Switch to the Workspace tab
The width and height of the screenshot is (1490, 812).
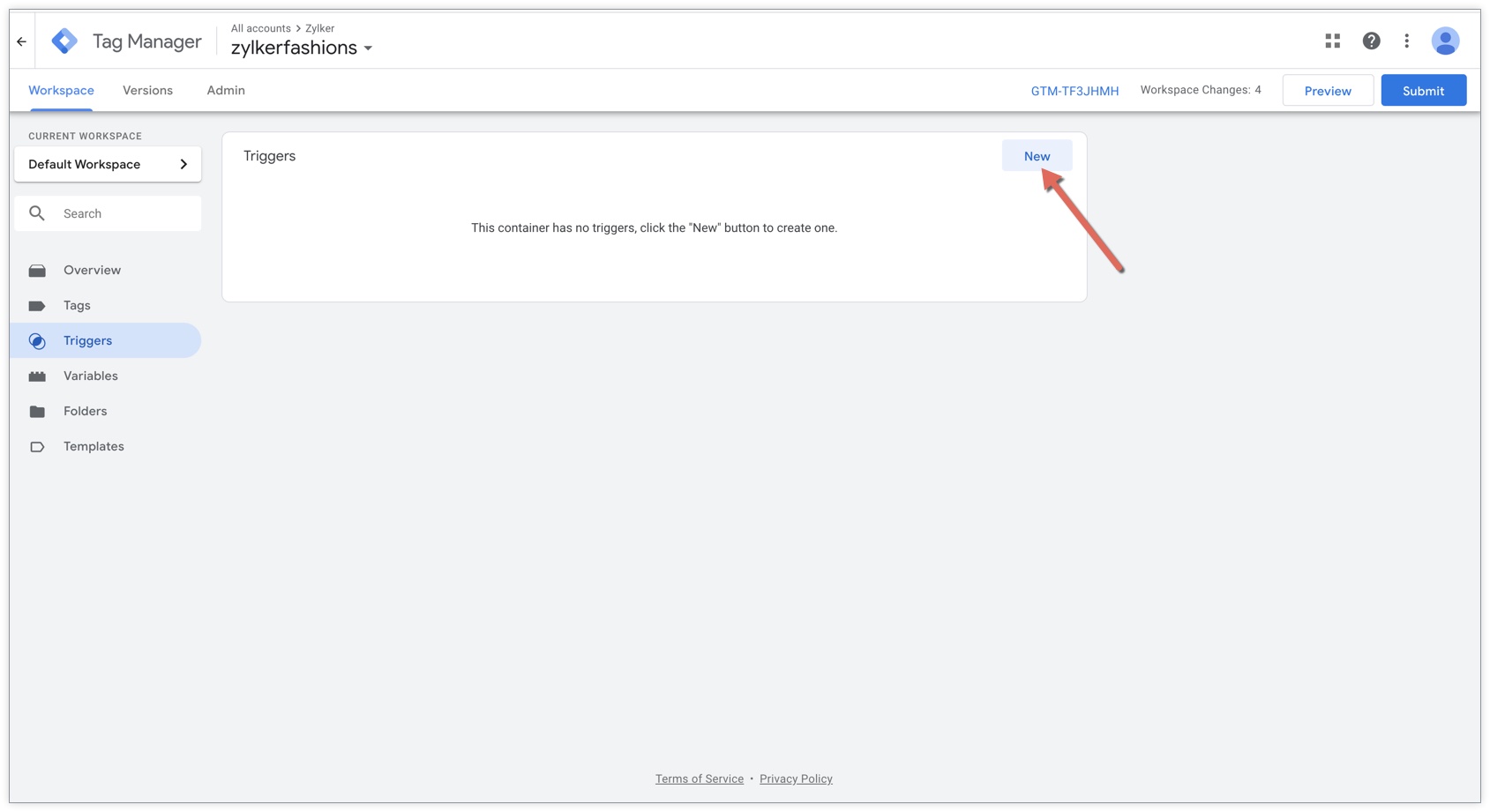click(x=61, y=91)
